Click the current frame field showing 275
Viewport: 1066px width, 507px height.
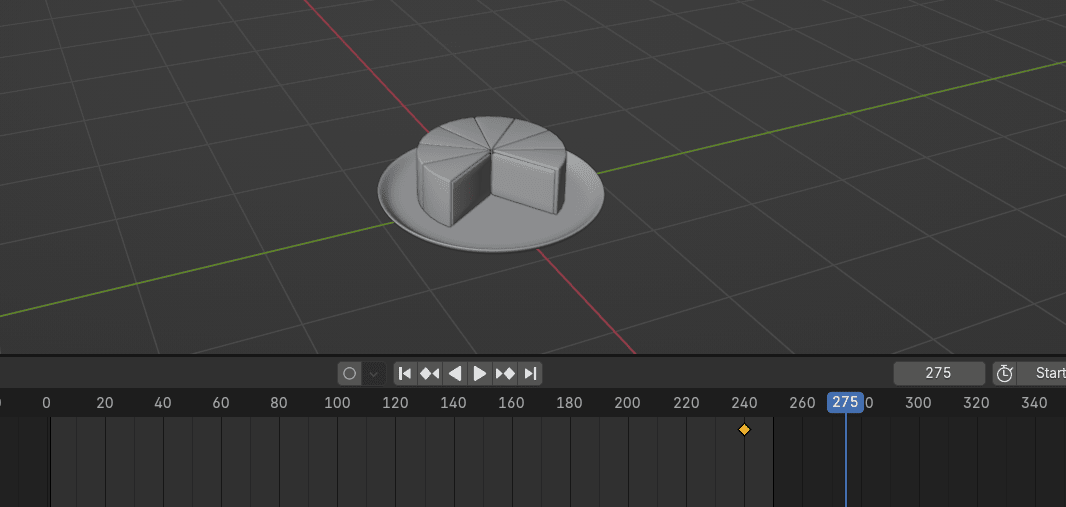coord(938,373)
